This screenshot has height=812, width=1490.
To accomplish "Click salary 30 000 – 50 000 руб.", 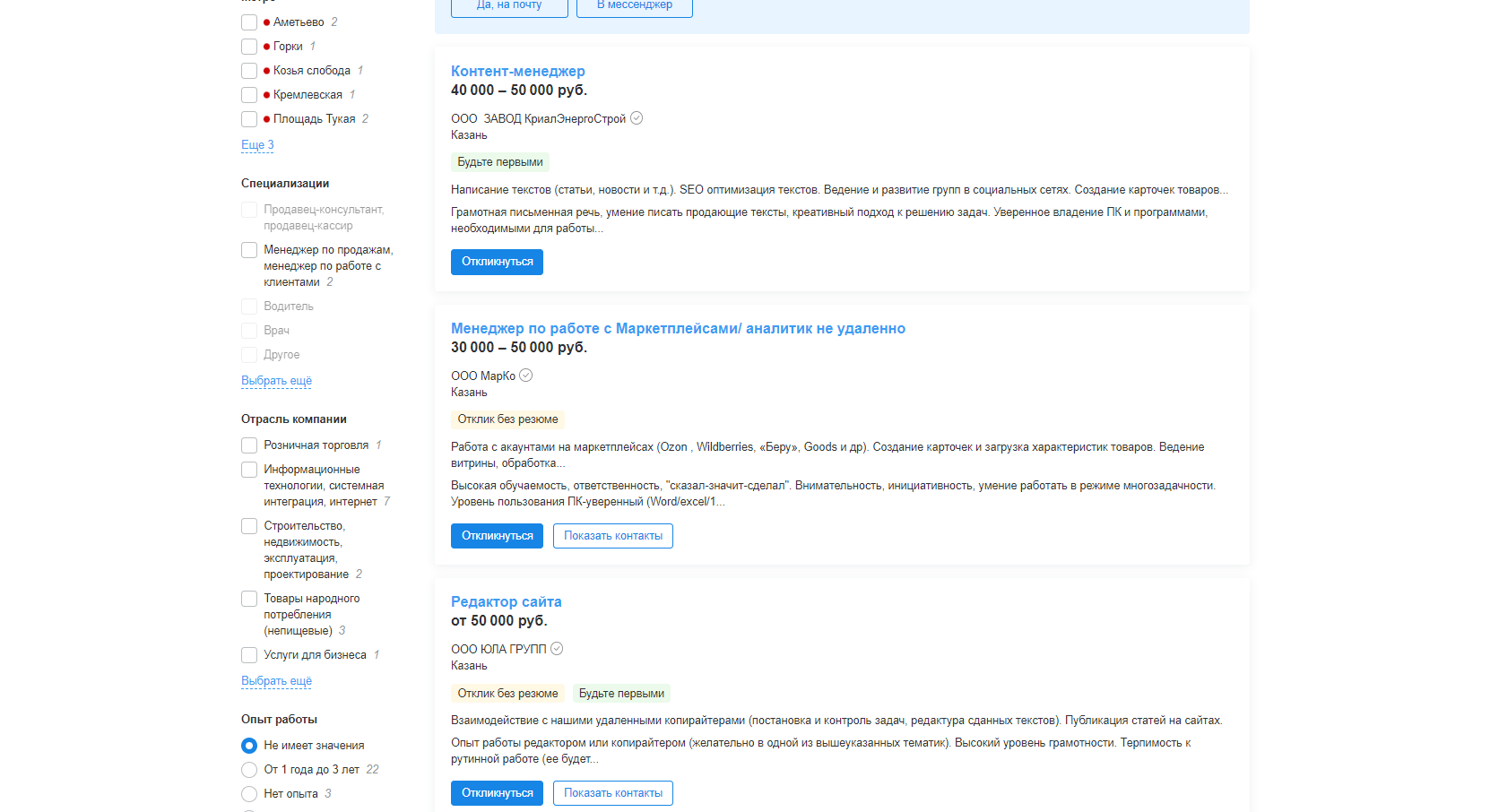I will tap(519, 347).
